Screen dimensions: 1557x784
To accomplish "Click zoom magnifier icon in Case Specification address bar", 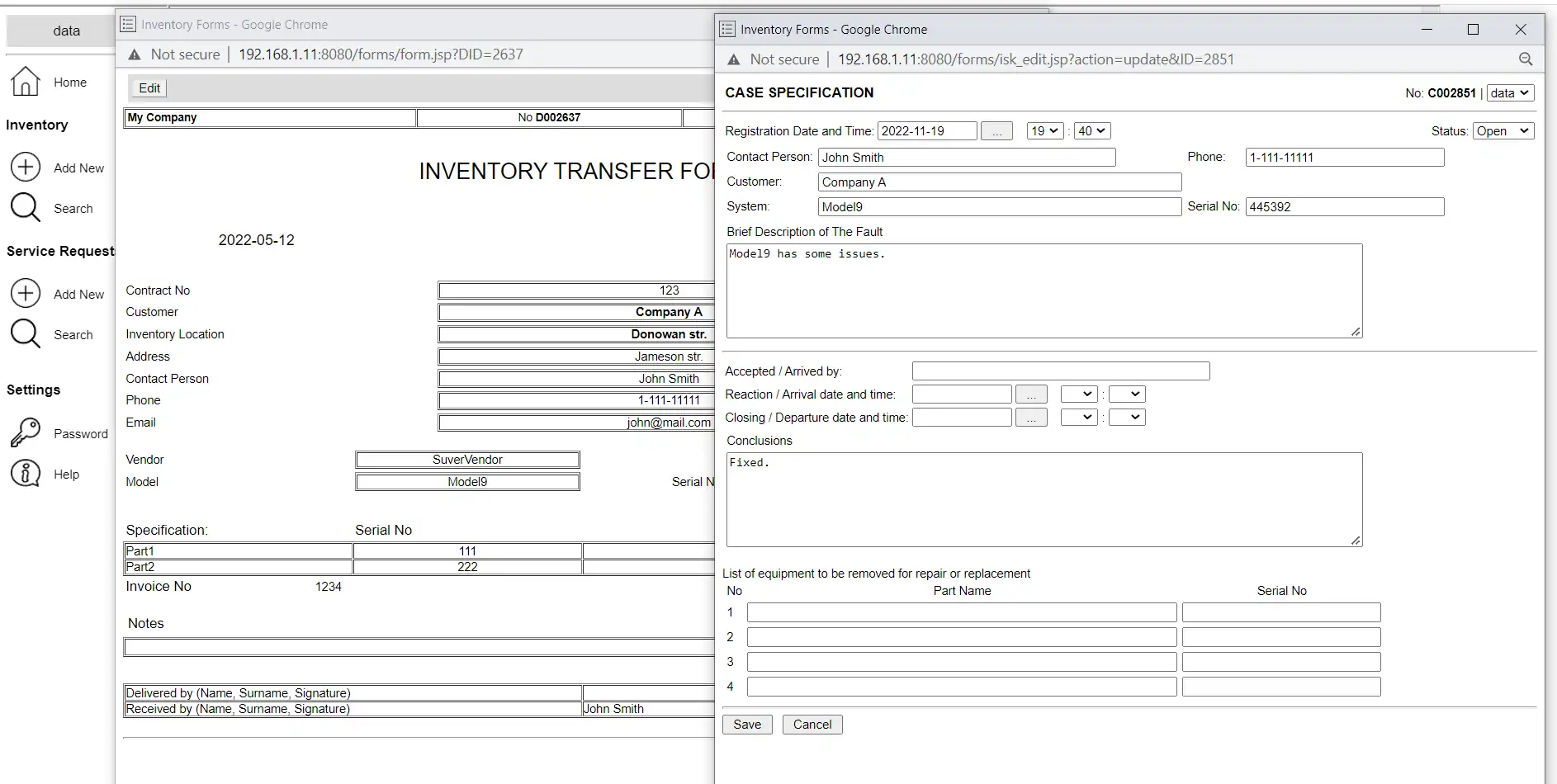I will click(x=1526, y=59).
